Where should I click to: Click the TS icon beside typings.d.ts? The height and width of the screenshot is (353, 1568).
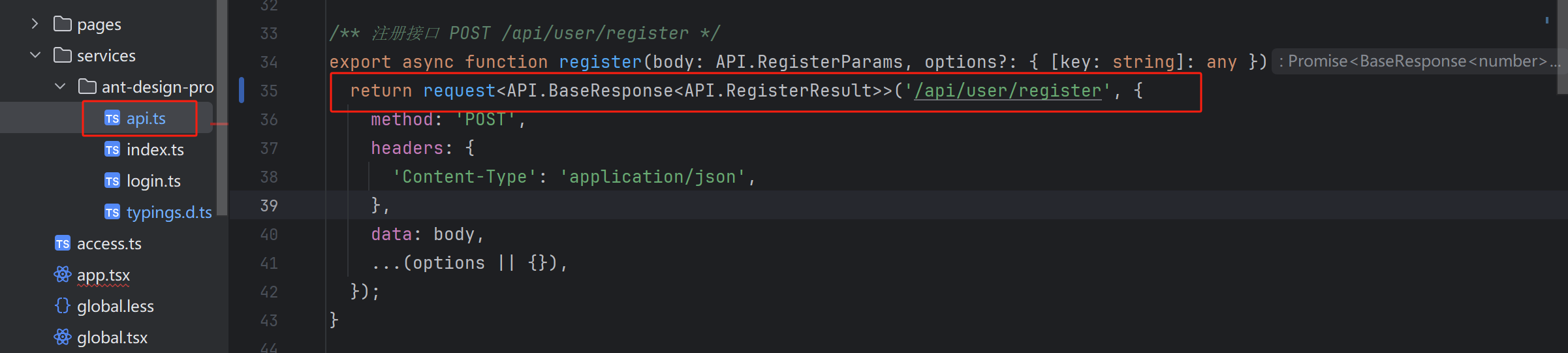(112, 212)
